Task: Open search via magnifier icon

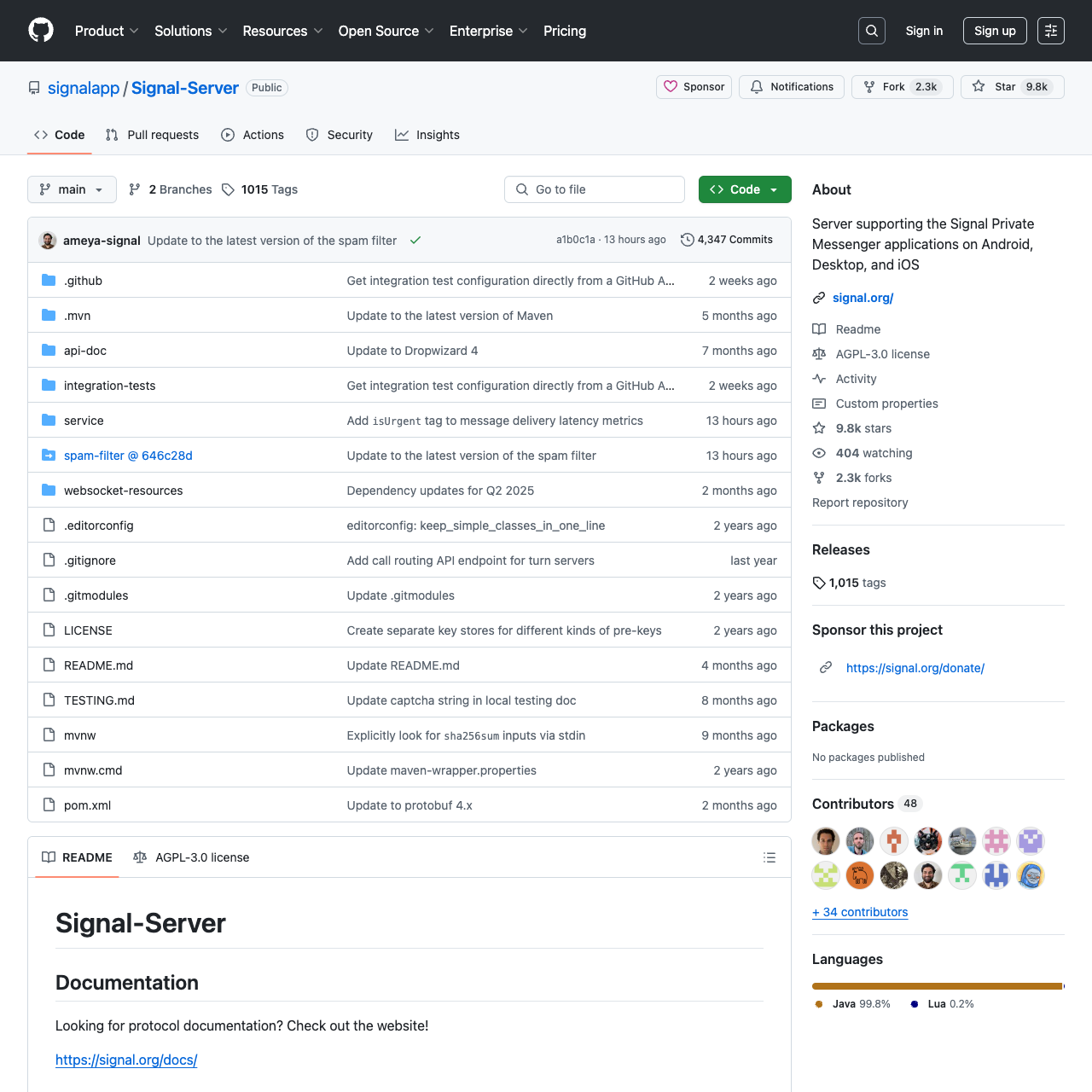Action: coord(872,31)
